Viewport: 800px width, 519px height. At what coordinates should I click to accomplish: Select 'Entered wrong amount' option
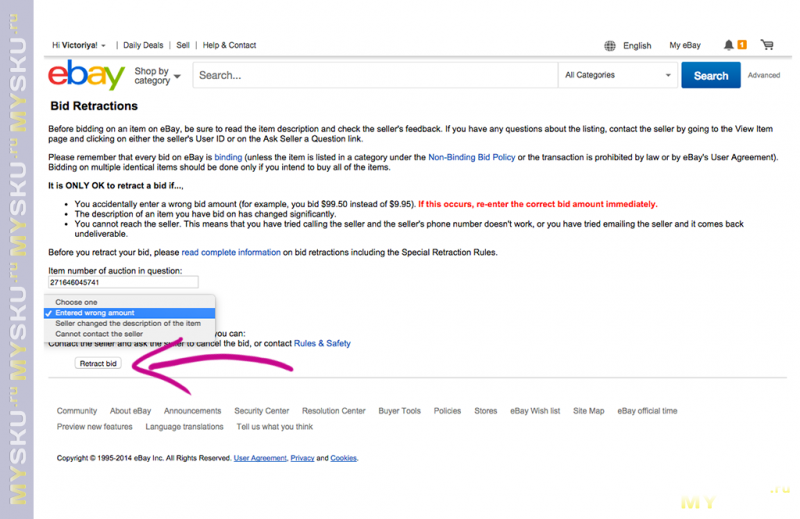click(130, 313)
